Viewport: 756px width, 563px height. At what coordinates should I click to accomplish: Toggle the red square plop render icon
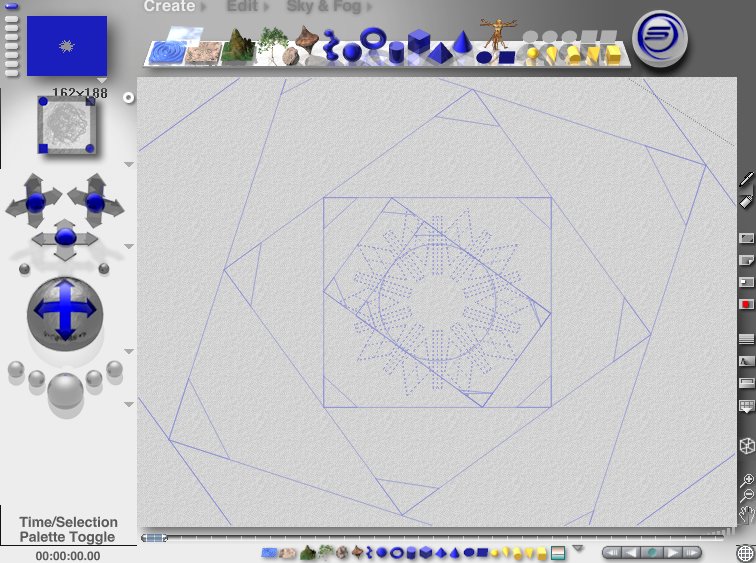(x=746, y=304)
